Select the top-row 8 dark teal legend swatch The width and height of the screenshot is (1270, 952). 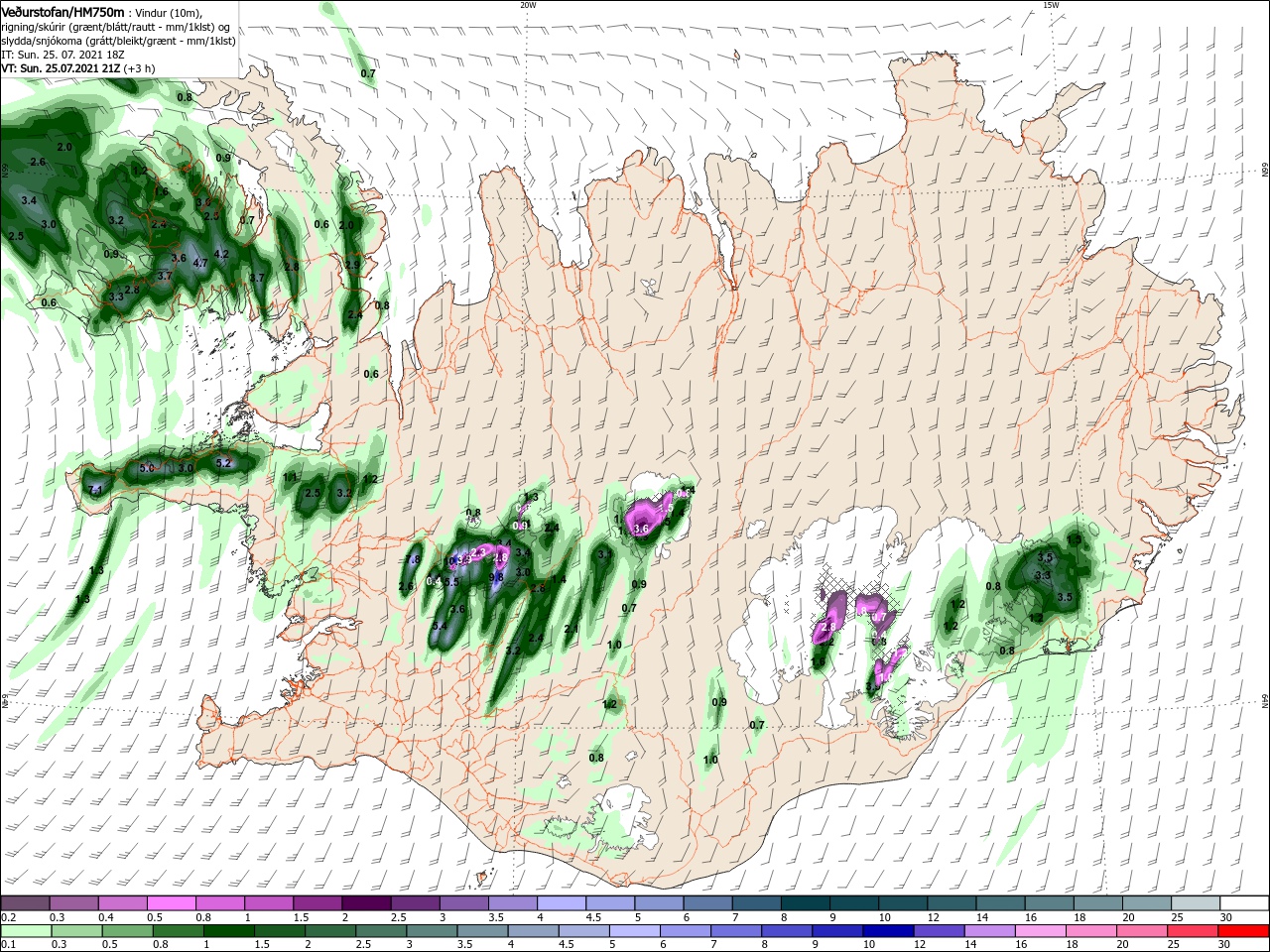(805, 903)
